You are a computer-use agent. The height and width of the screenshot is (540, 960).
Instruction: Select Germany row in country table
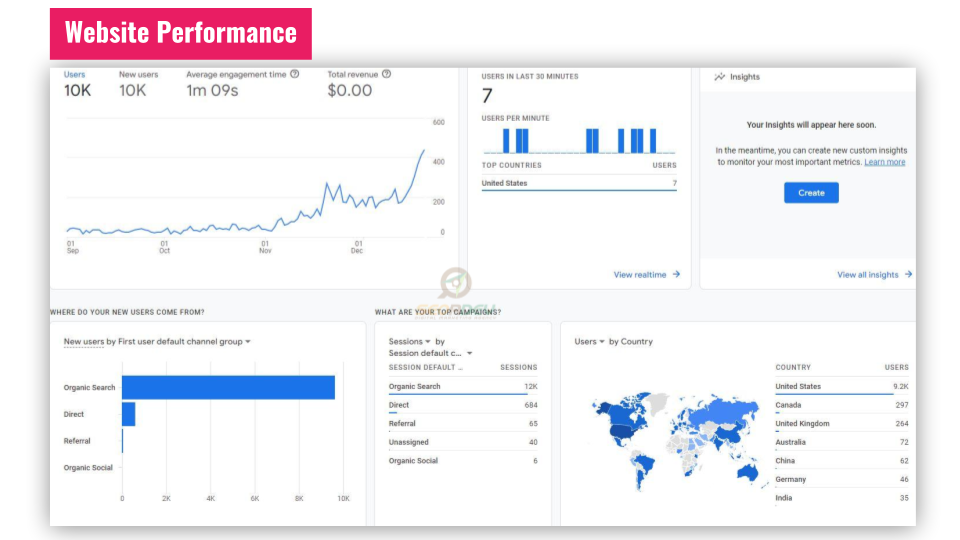click(842, 479)
